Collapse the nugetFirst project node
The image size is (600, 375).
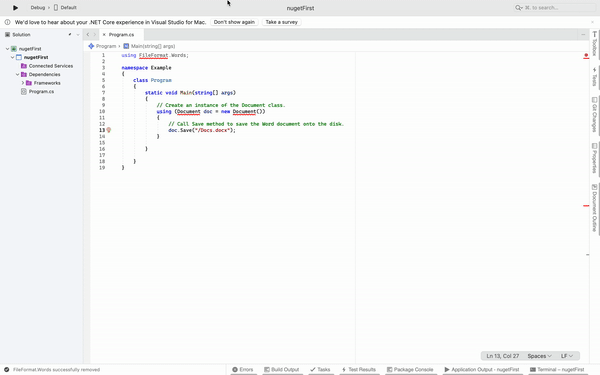pyautogui.click(x=12, y=57)
